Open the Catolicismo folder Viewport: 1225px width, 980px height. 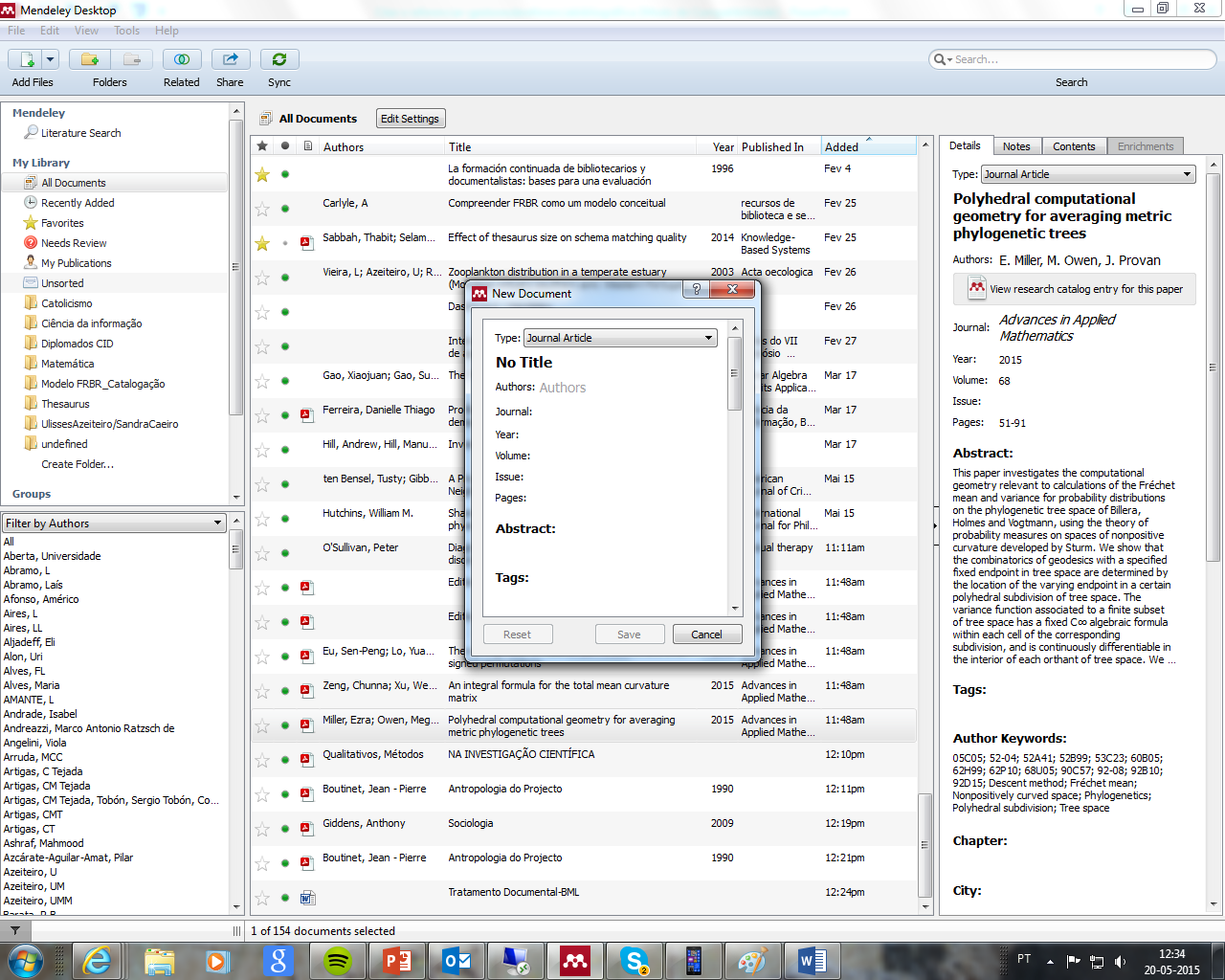(66, 303)
